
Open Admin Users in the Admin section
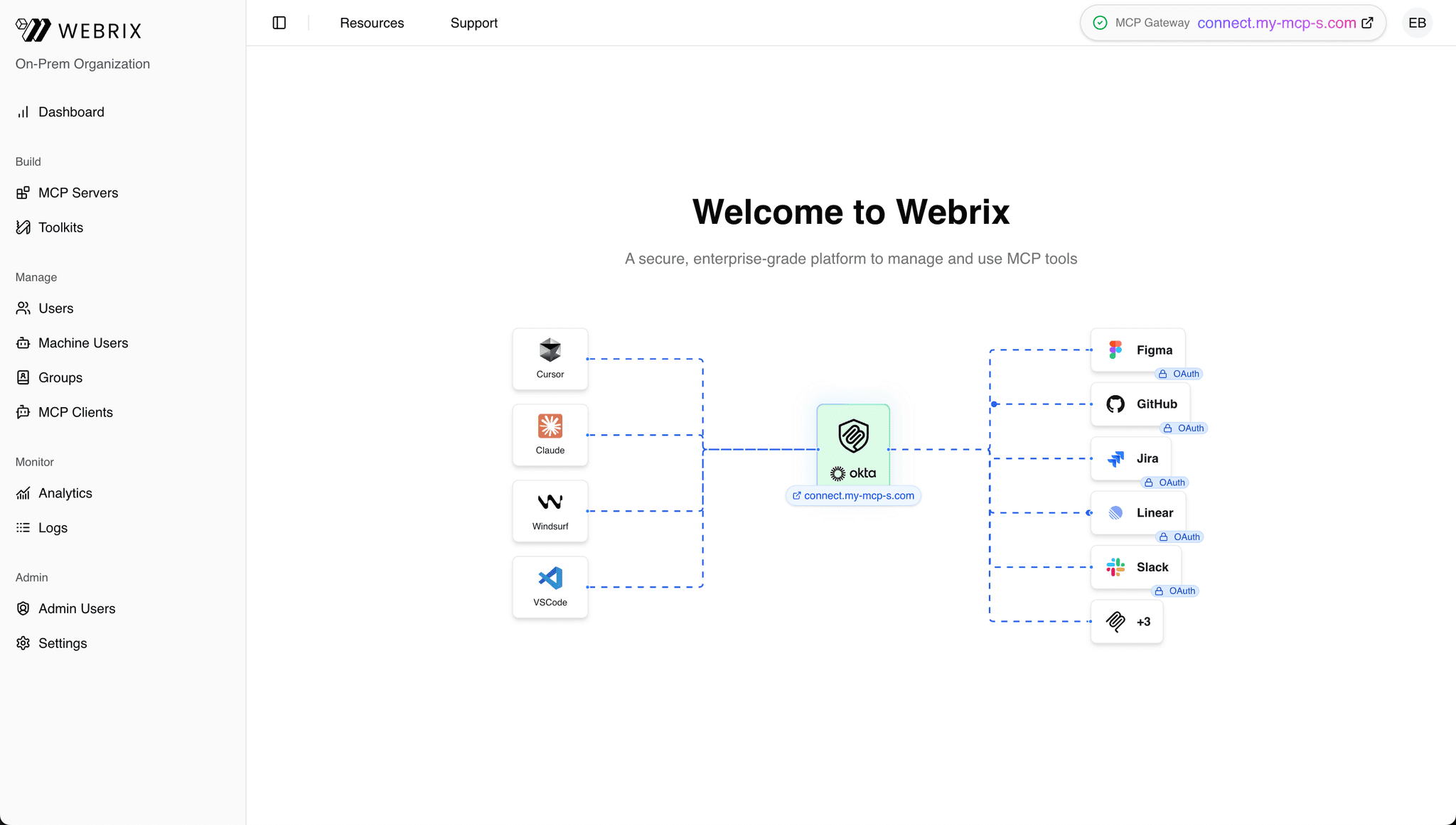pyautogui.click(x=23, y=608)
